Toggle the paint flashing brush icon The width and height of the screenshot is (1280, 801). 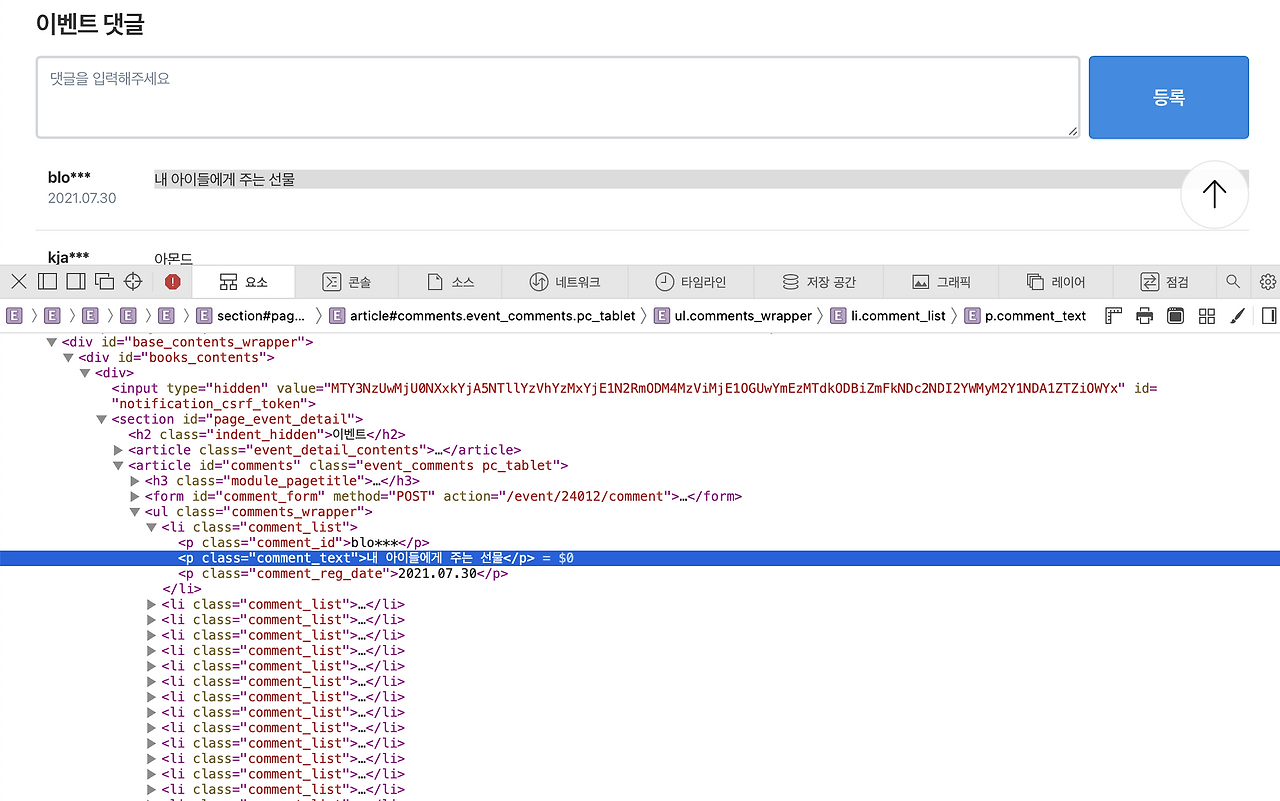click(x=1237, y=316)
